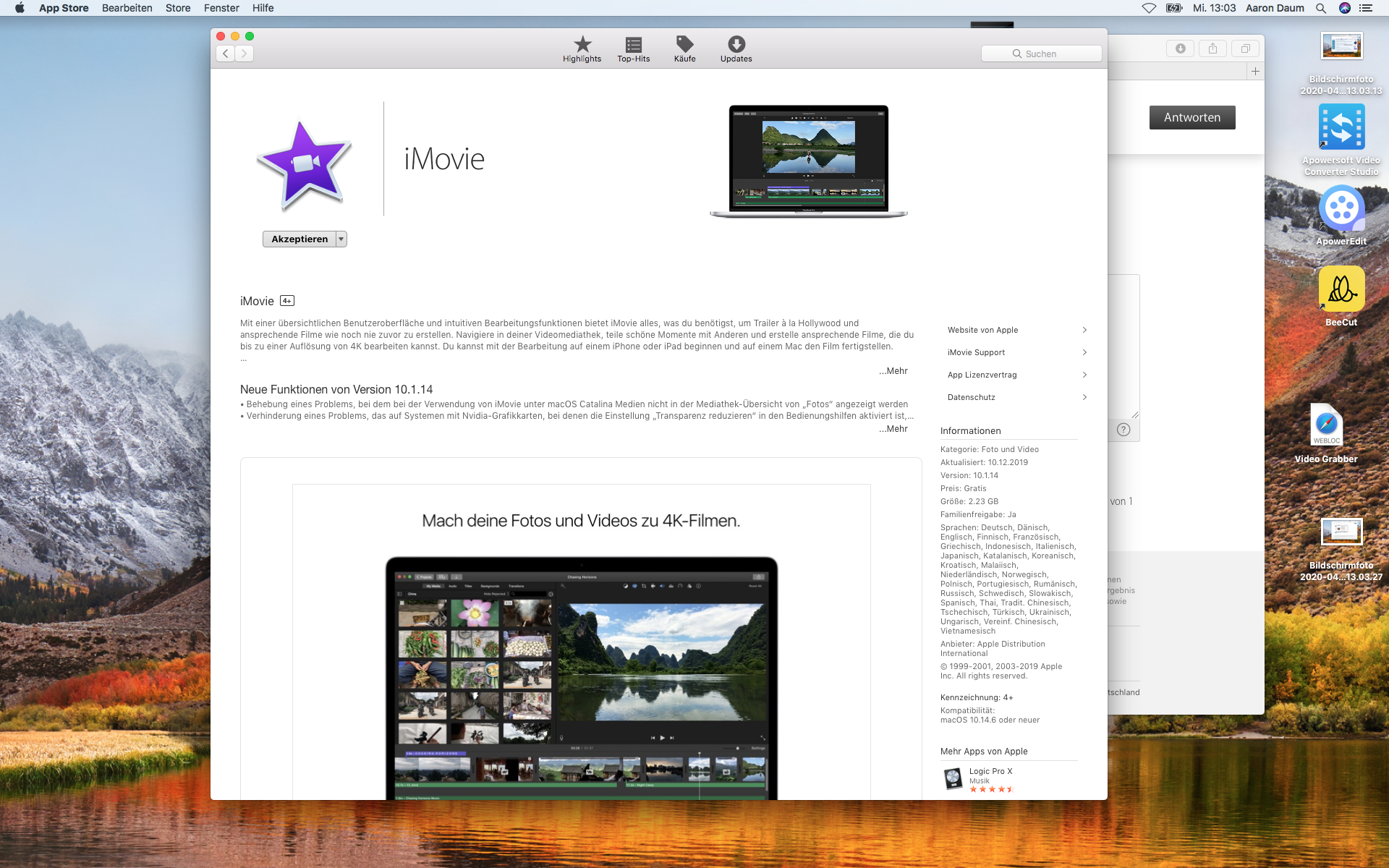This screenshot has width=1389, height=868.
Task: Open the Store menu
Action: pos(178,8)
